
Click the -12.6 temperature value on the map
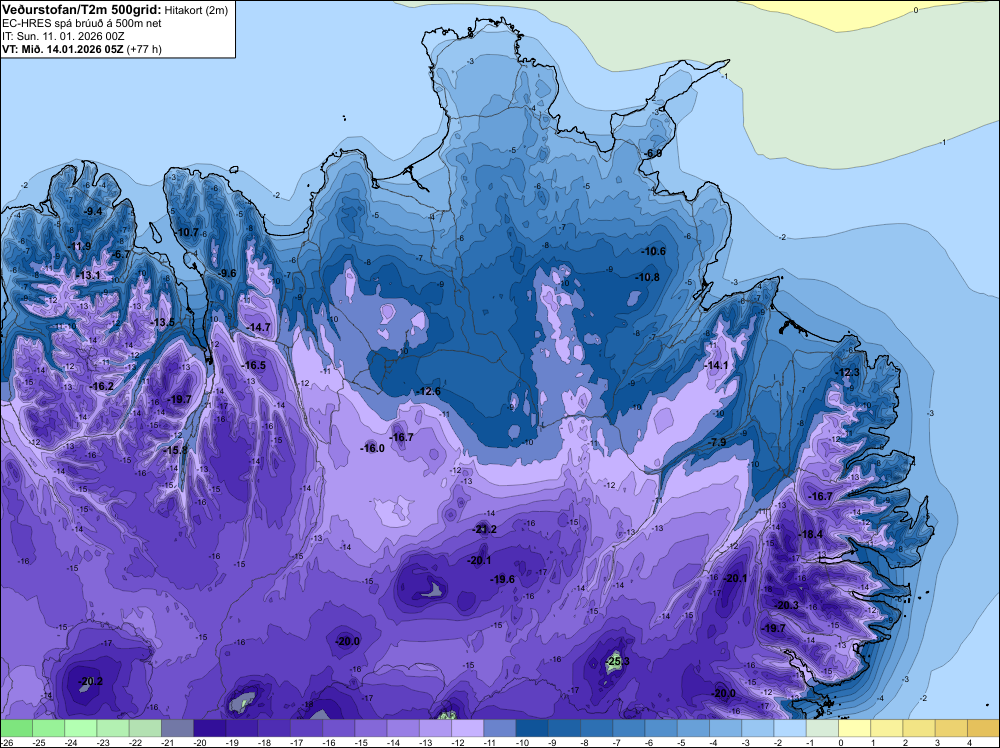point(428,392)
